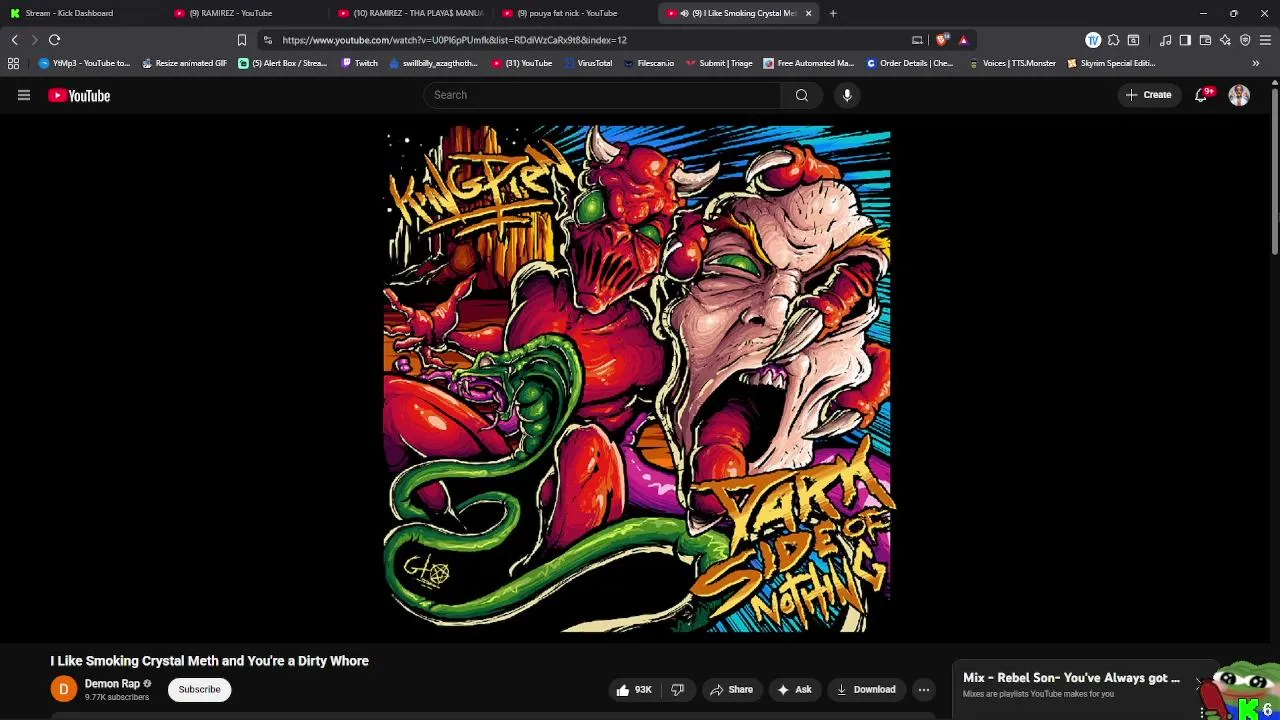Open YouTube notifications bell
Viewport: 1280px width, 720px height.
[x=1201, y=95]
